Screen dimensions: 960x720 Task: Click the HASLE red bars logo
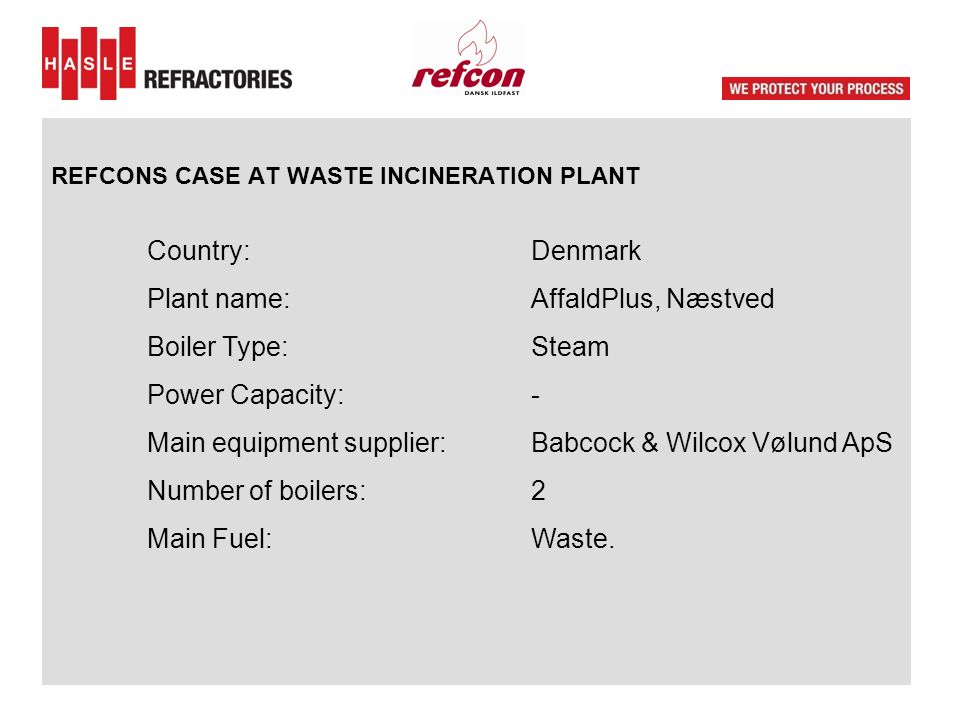89,63
